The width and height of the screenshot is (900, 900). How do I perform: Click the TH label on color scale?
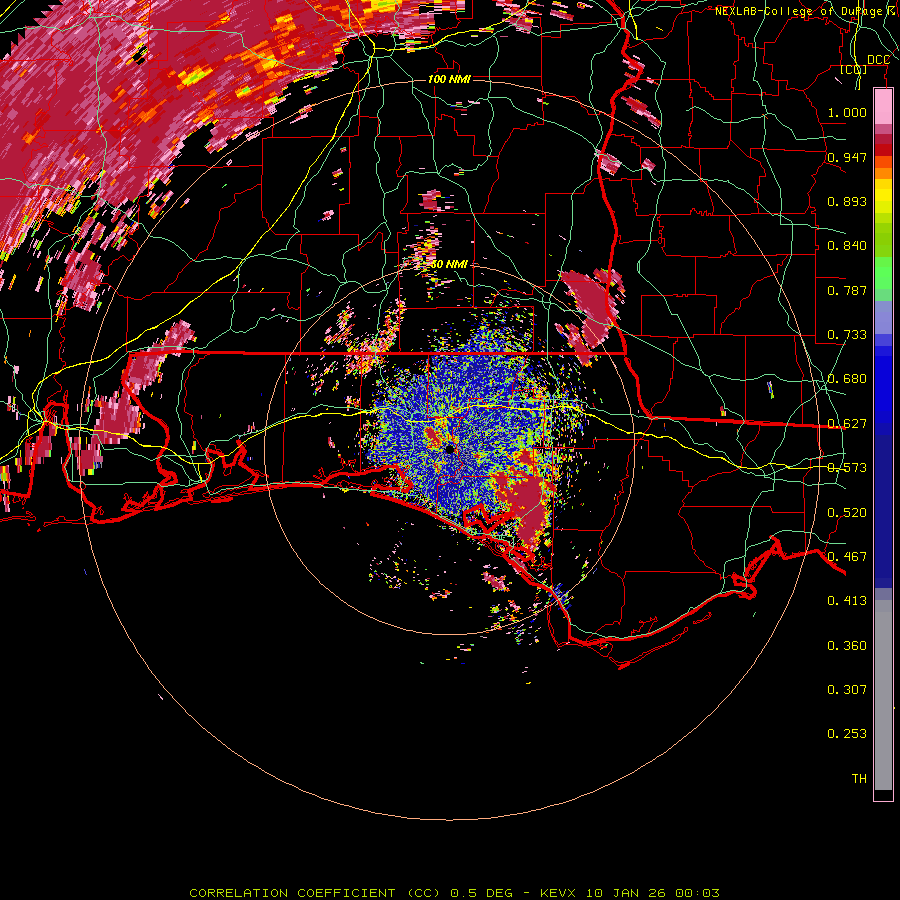(x=859, y=779)
